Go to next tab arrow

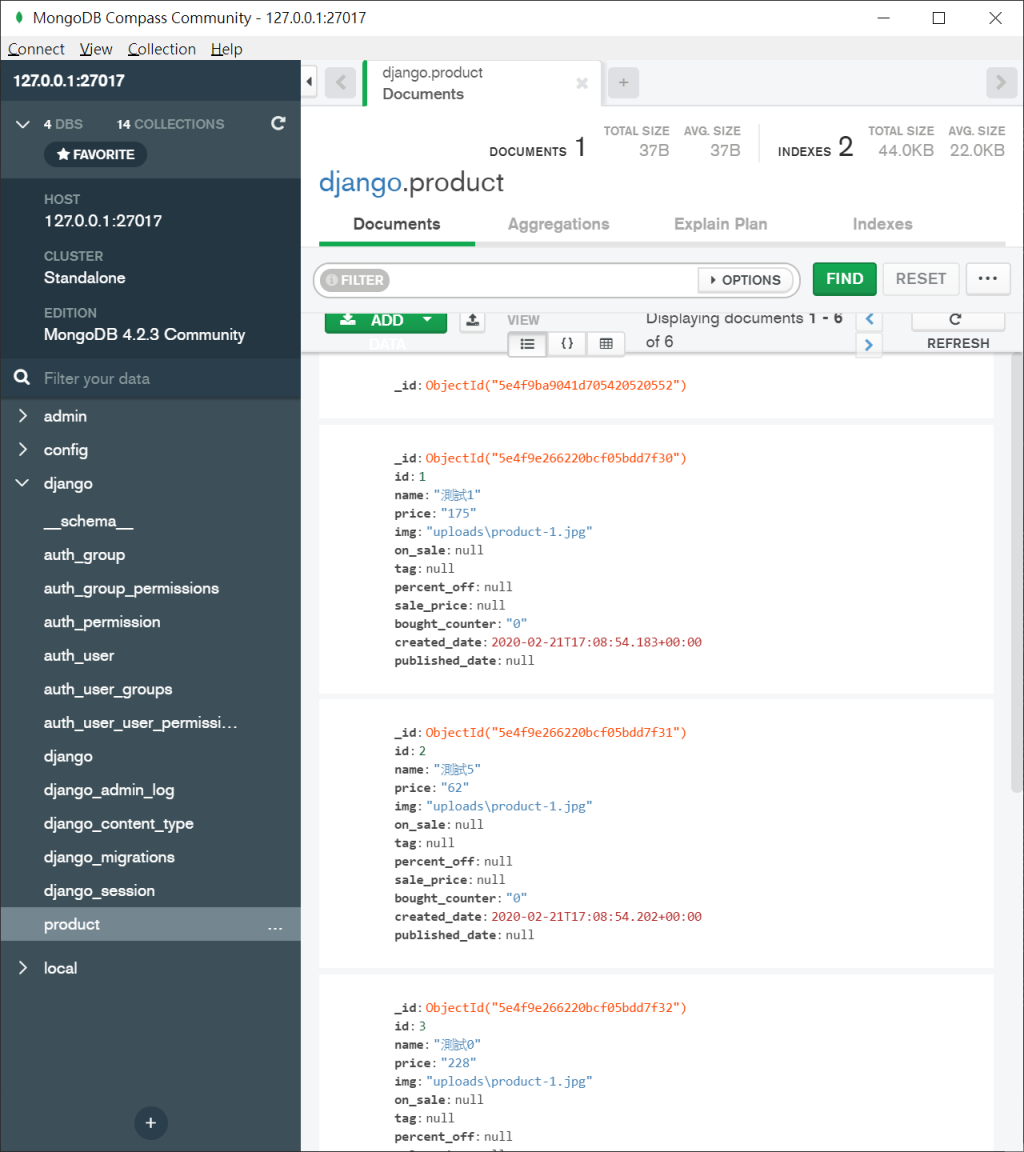(1000, 82)
